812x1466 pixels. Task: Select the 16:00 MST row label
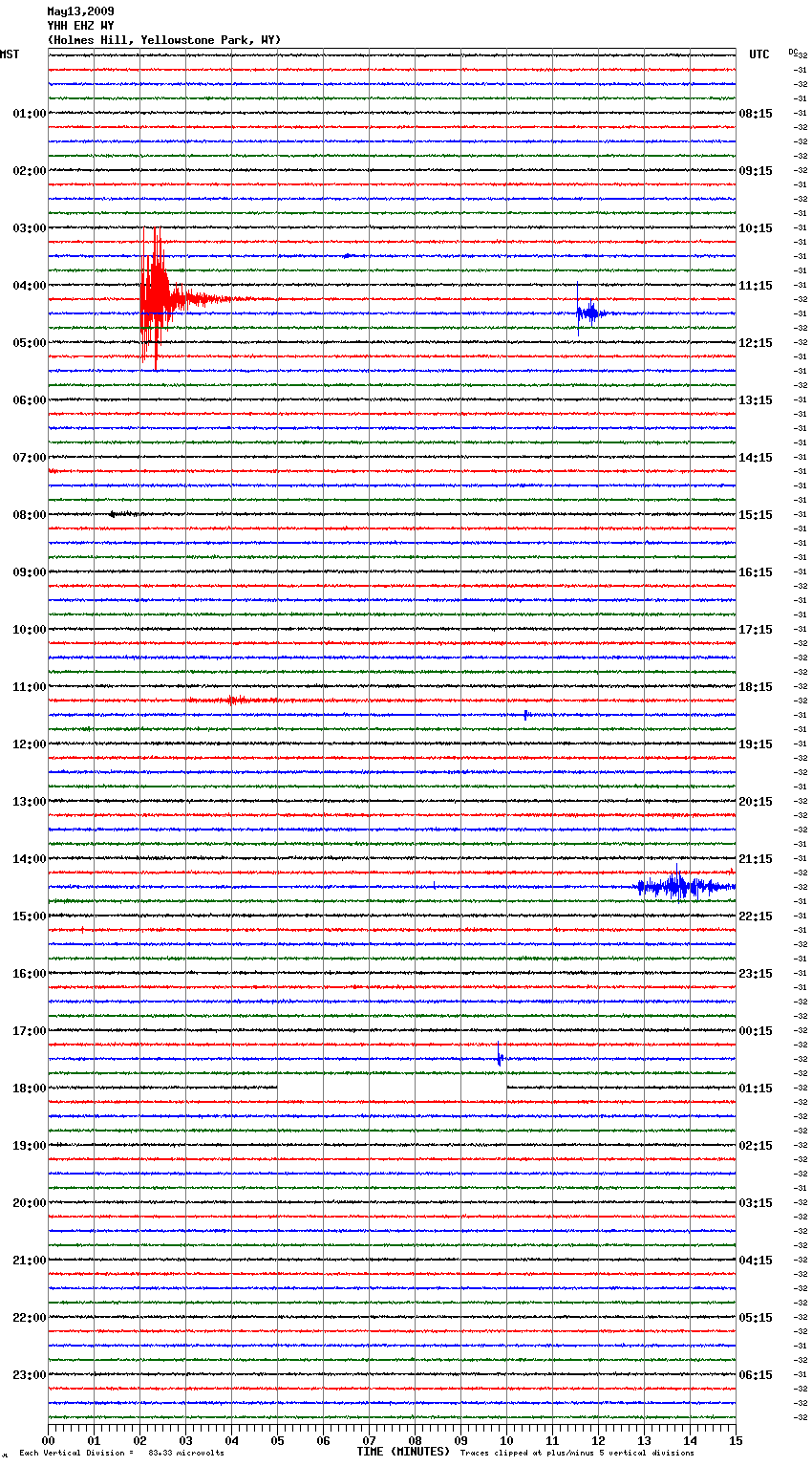click(x=30, y=974)
